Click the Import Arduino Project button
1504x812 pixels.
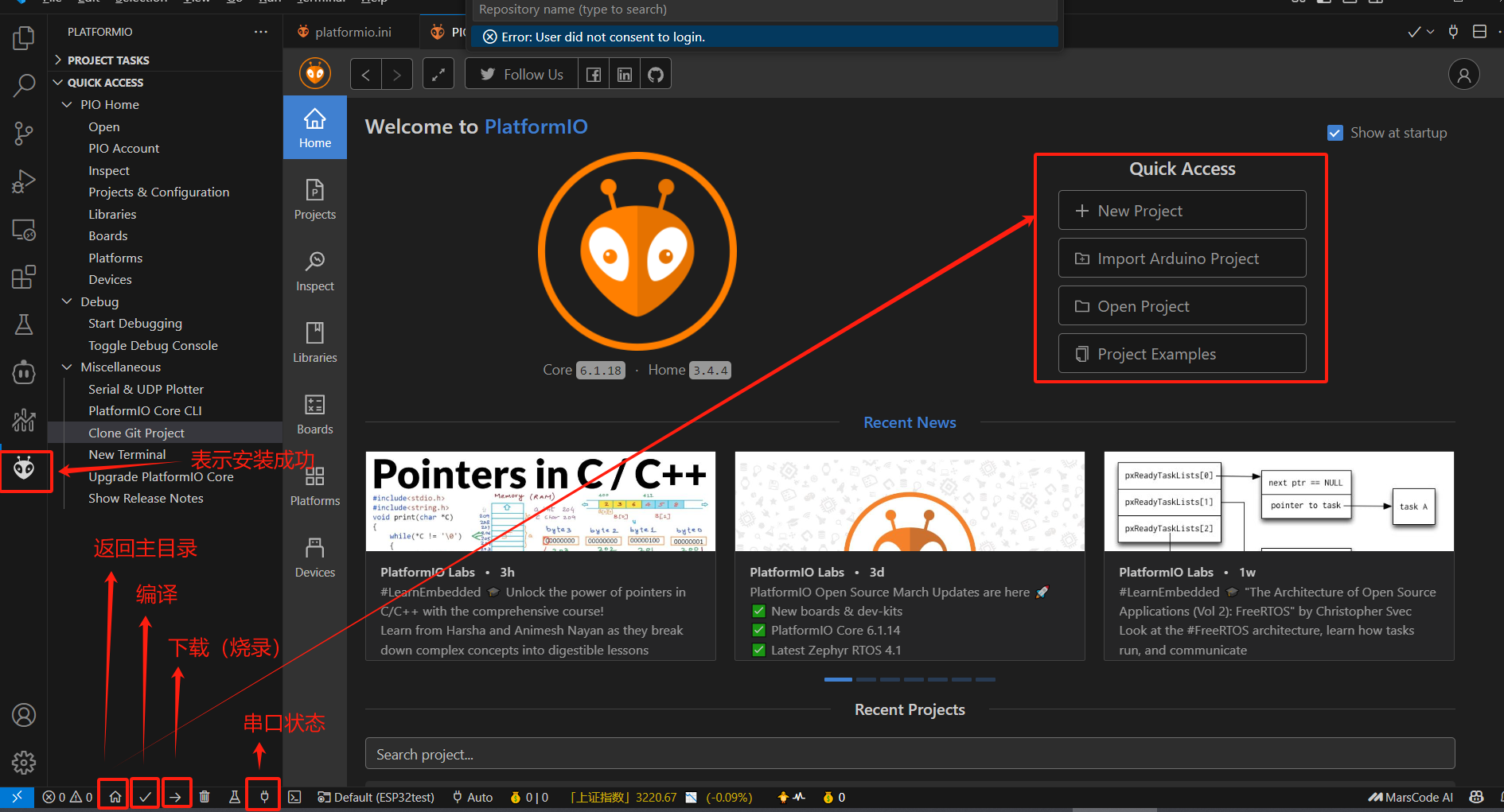pyautogui.click(x=1182, y=258)
